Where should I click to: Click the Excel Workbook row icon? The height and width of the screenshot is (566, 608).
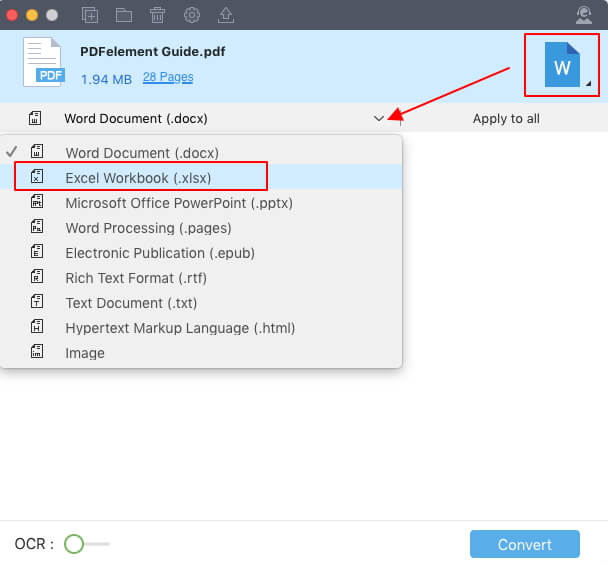pyautogui.click(x=37, y=176)
